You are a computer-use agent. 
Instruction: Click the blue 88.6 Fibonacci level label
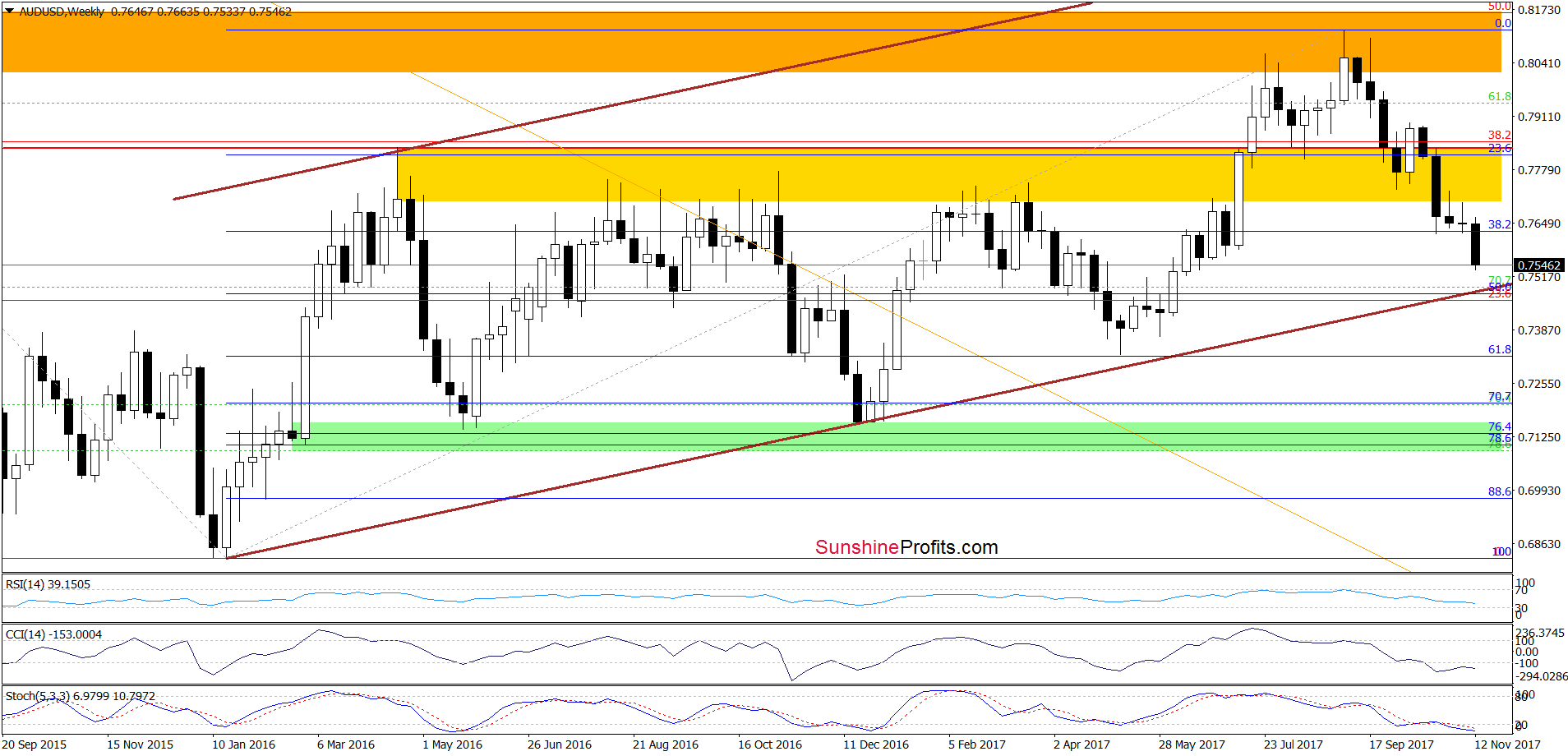(x=1500, y=491)
